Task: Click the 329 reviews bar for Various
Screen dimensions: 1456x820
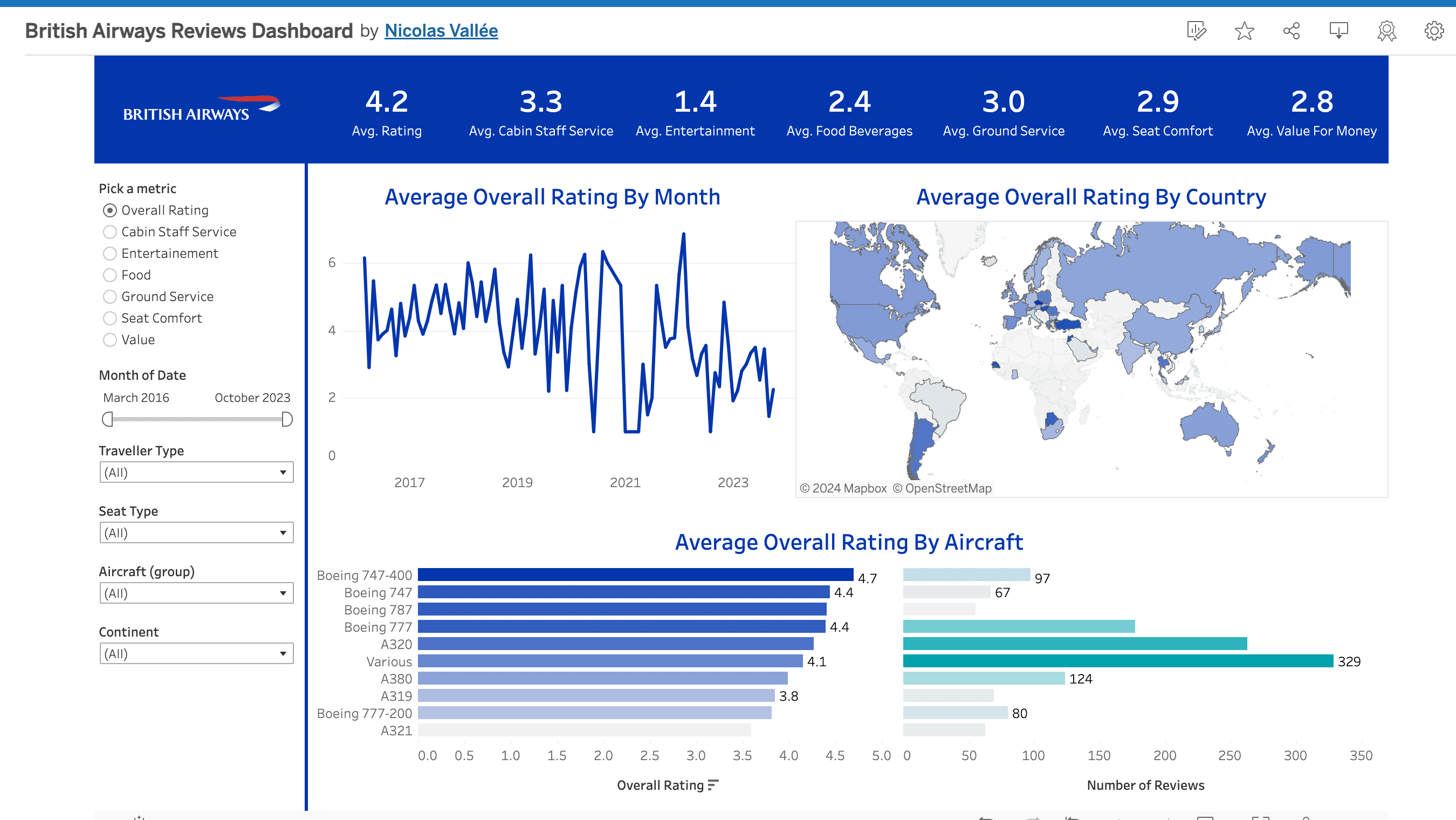Action: (1117, 661)
